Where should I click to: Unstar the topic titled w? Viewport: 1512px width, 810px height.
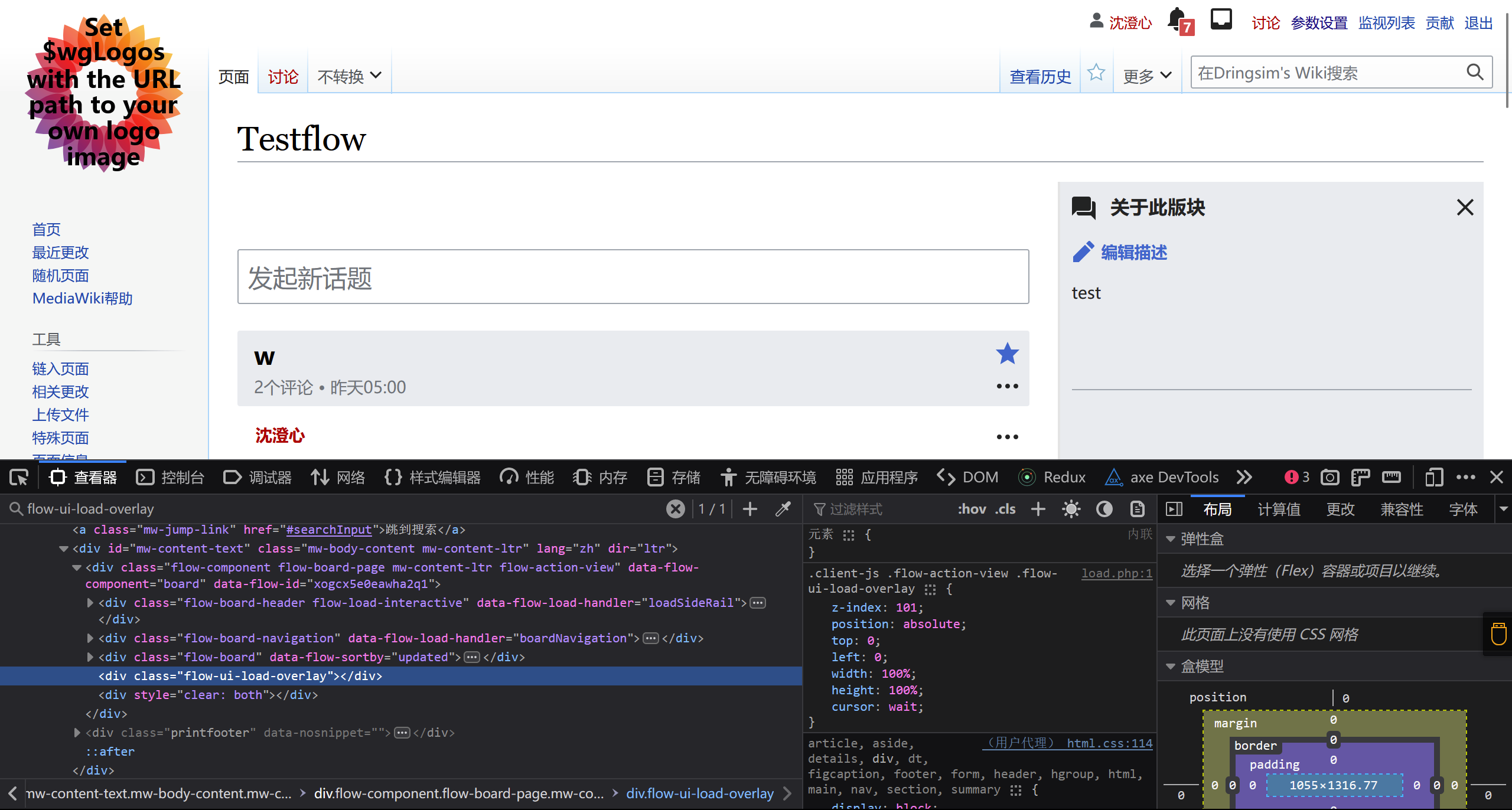pyautogui.click(x=1007, y=353)
